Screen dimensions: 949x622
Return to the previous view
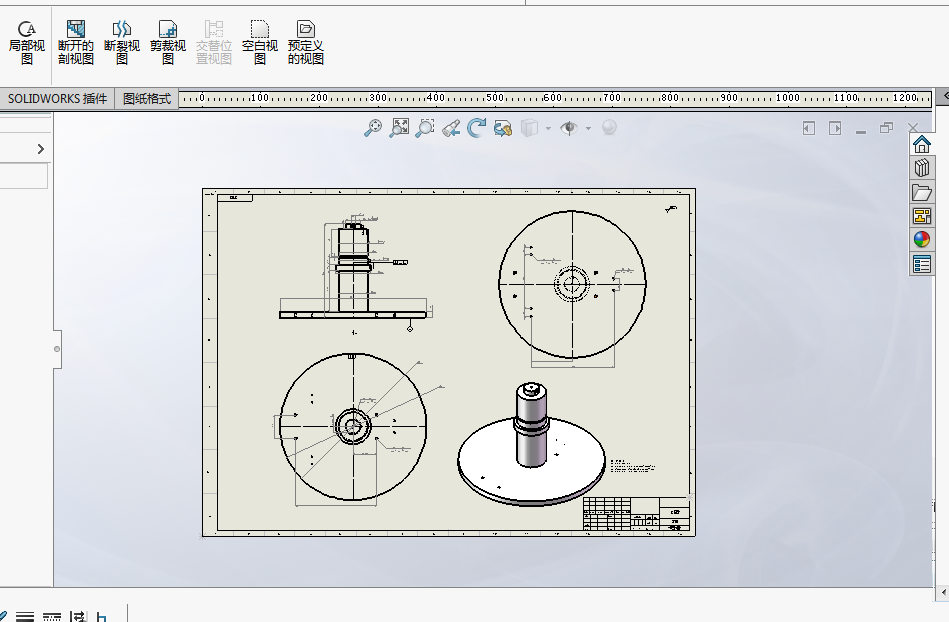coord(451,128)
